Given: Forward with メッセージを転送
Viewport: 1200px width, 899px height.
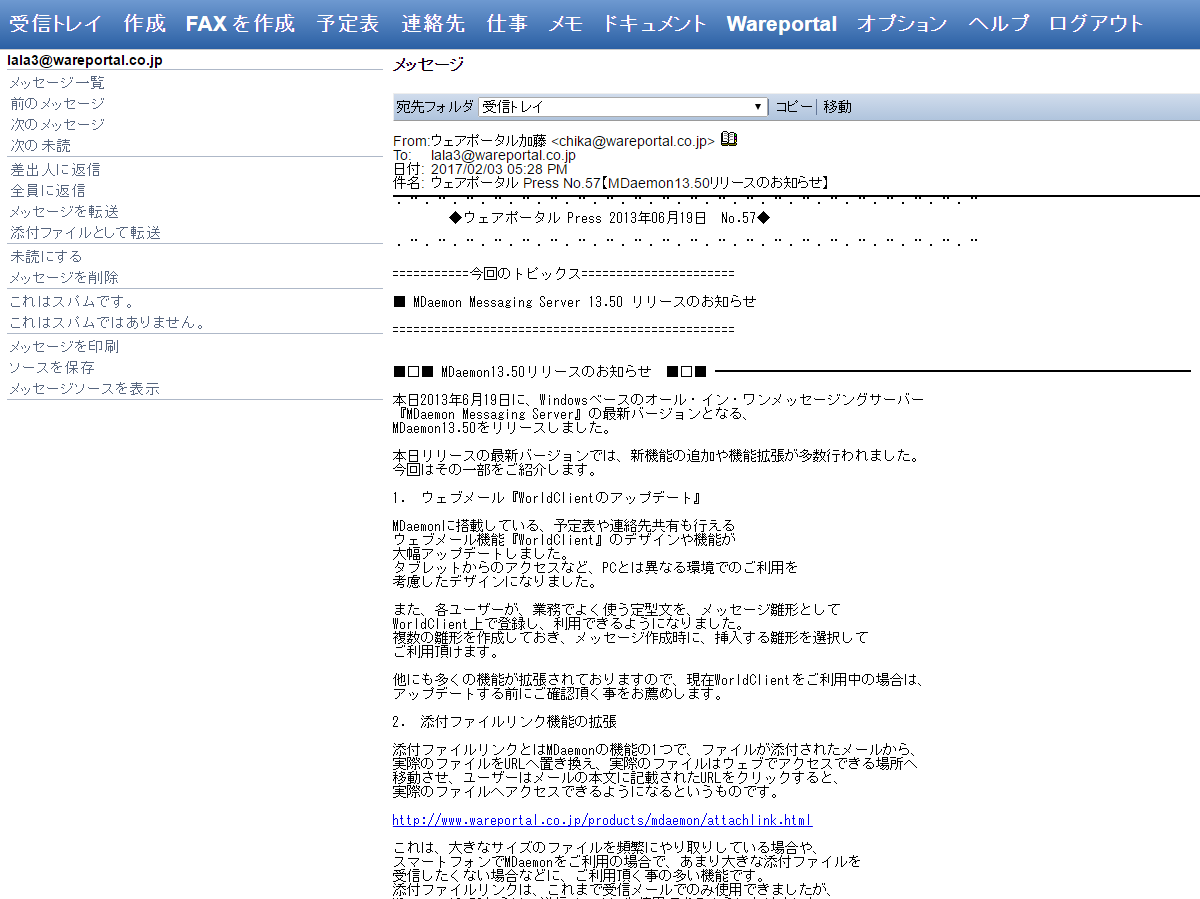Looking at the screenshot, I should (64, 212).
